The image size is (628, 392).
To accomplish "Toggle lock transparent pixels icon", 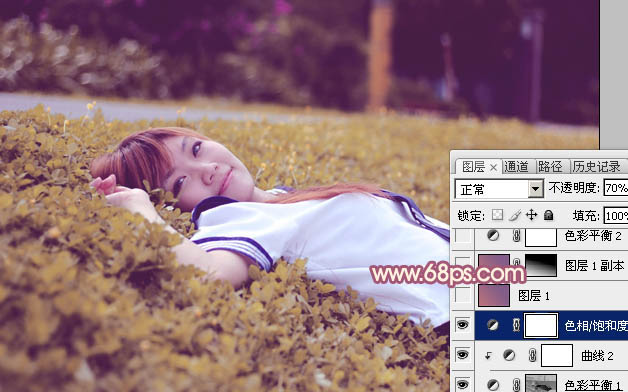I will (x=497, y=215).
